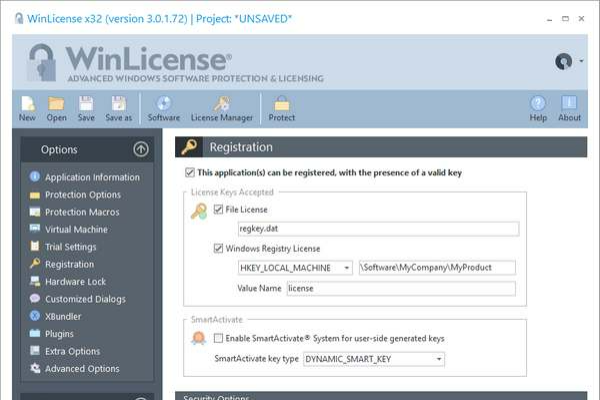Image resolution: width=600 pixels, height=400 pixels.
Task: Go to Trial Settings option
Action: click(x=70, y=247)
